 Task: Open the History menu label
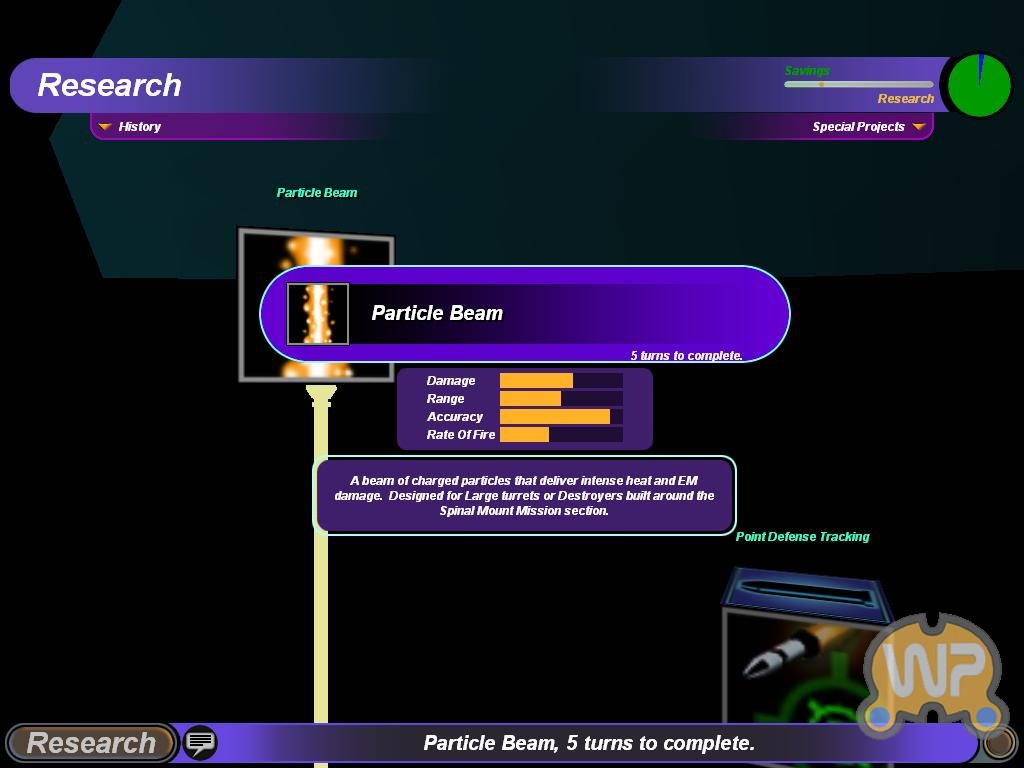139,127
